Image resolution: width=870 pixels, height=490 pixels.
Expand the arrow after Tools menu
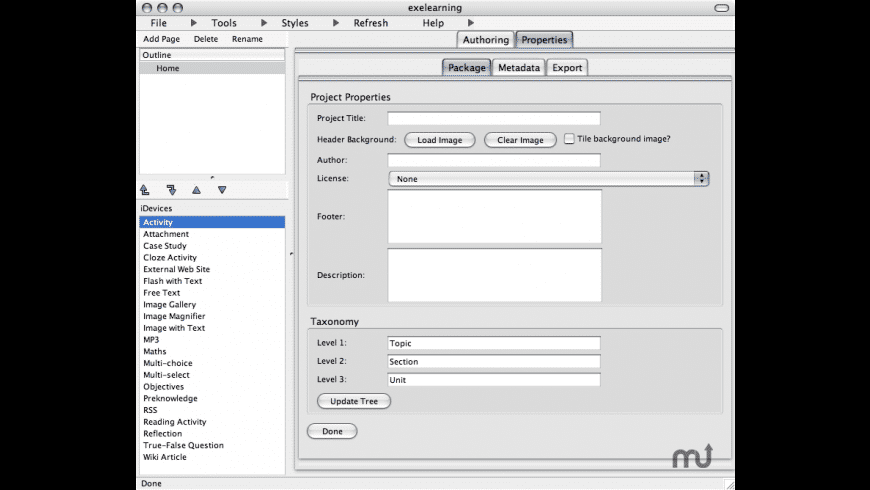coord(264,23)
